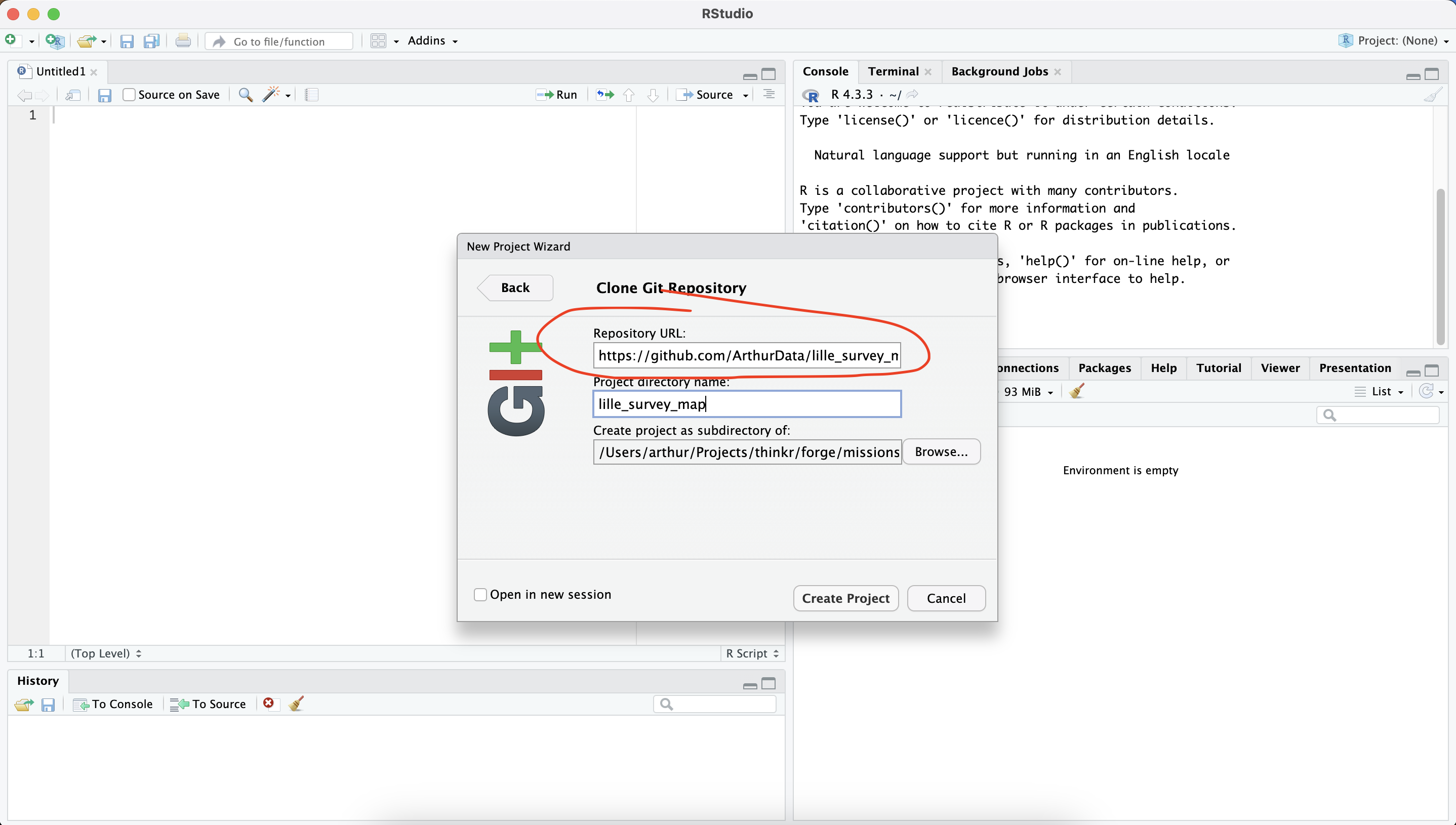The width and height of the screenshot is (1456, 825).
Task: Click the New File plus icon
Action: [11, 40]
